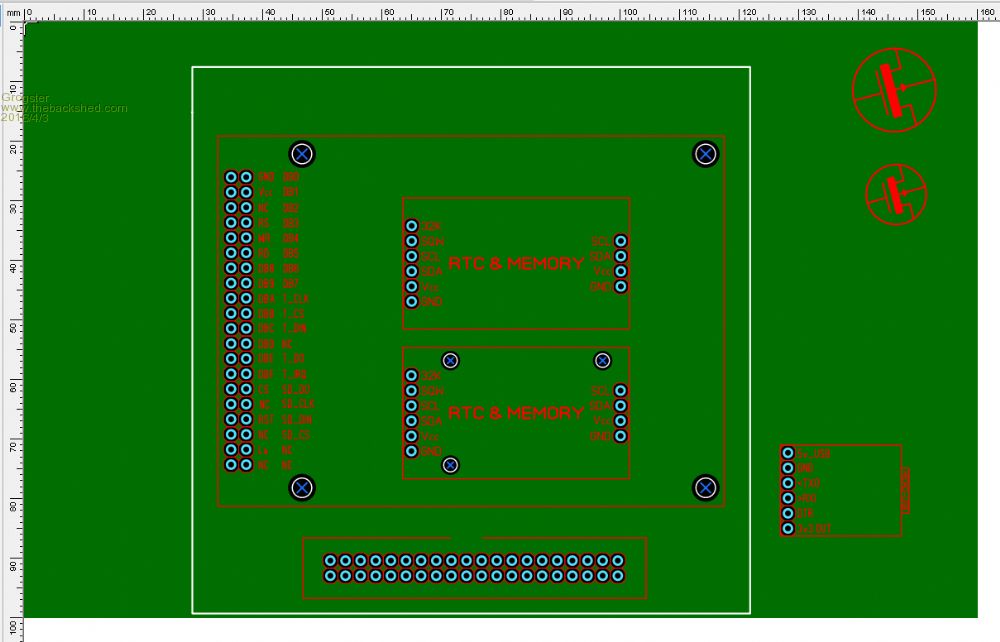
Task: Select top-left small hole of lower RTC module
Action: (451, 360)
